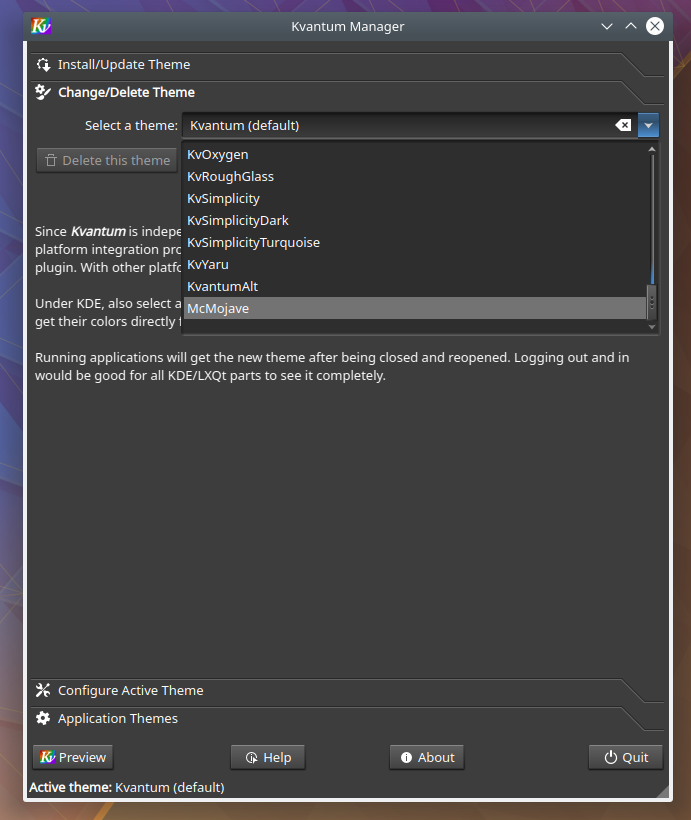Choose McMojave from the theme list
This screenshot has height=820, width=691.
pos(415,309)
